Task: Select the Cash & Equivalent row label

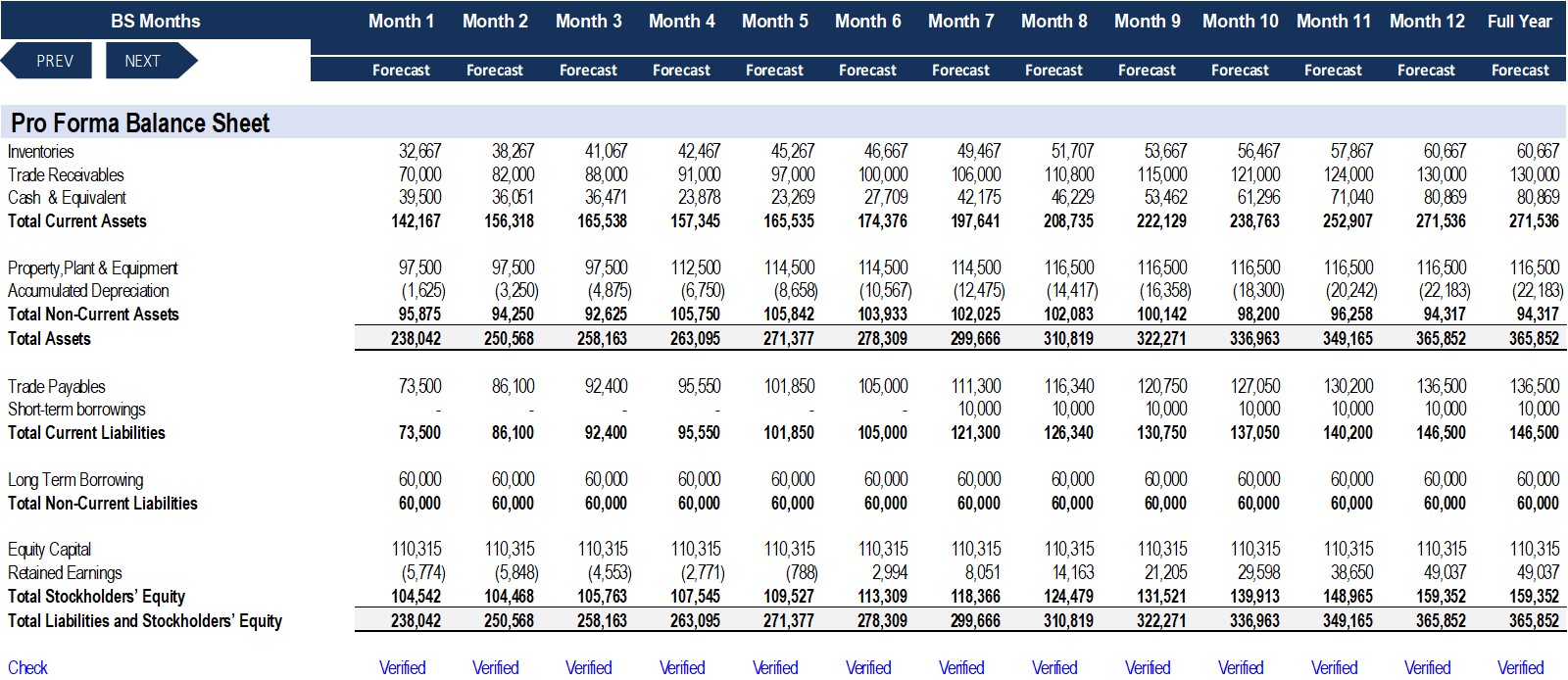Action: tap(67, 197)
